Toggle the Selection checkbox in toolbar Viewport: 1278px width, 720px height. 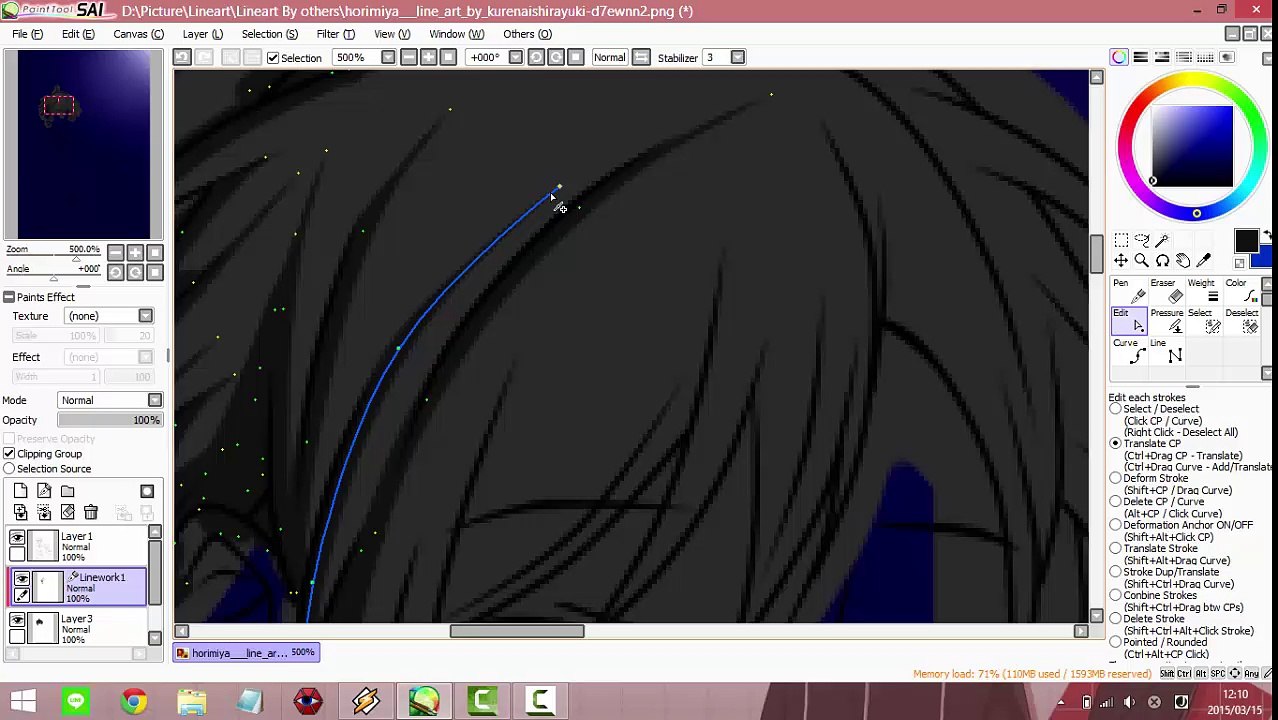[x=273, y=58]
